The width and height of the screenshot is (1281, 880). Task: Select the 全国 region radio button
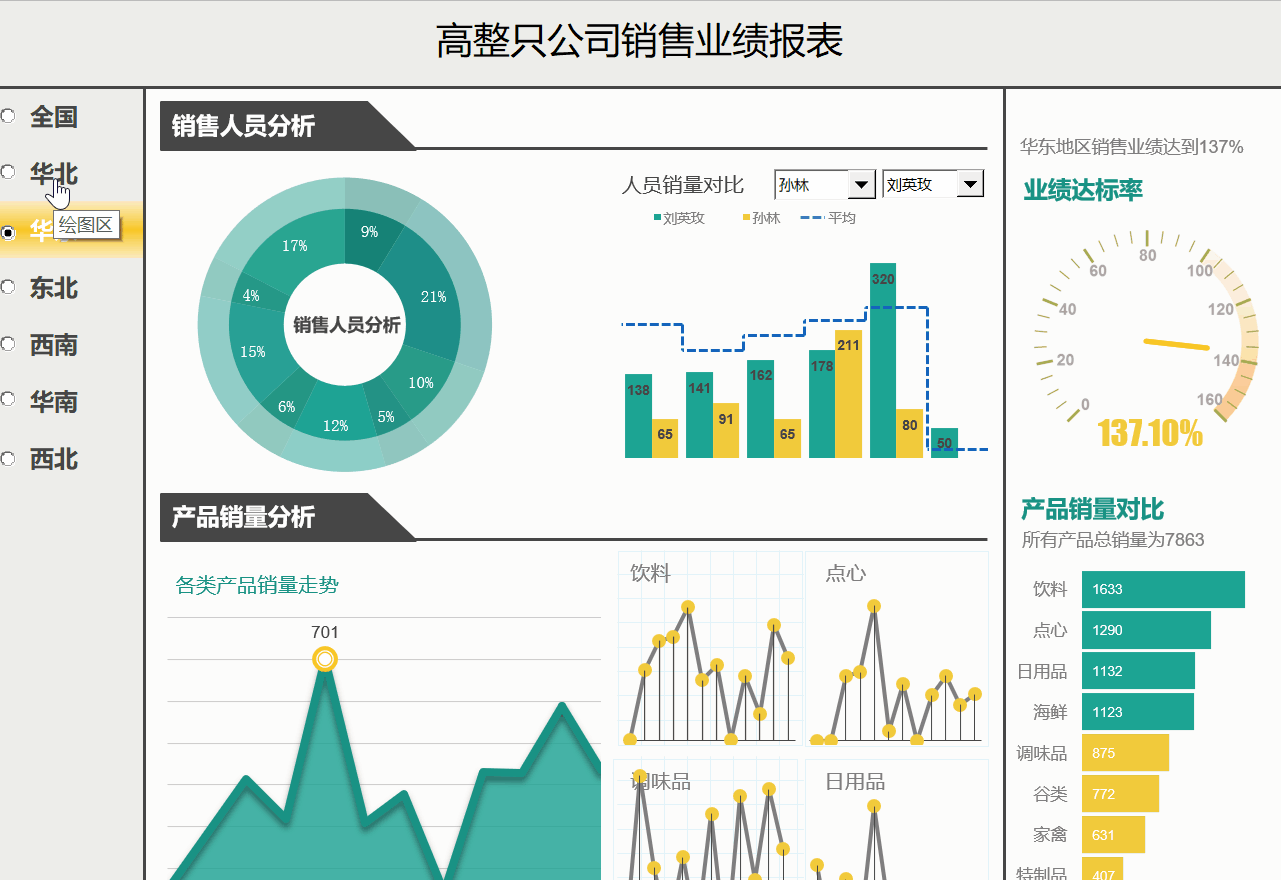pyautogui.click(x=8, y=116)
